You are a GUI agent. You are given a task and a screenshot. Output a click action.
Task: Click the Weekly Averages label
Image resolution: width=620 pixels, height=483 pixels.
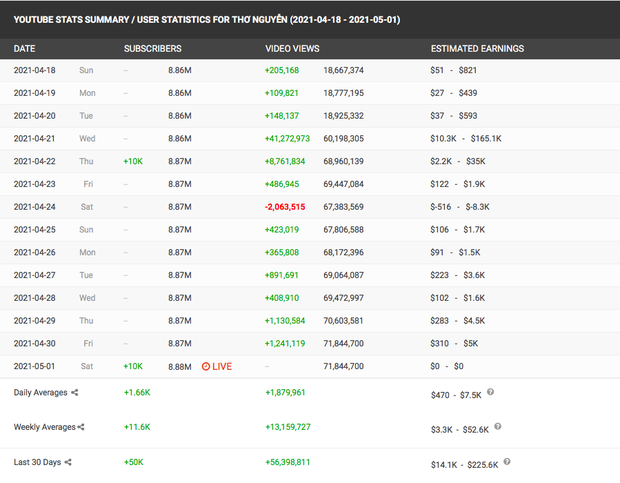click(x=42, y=427)
